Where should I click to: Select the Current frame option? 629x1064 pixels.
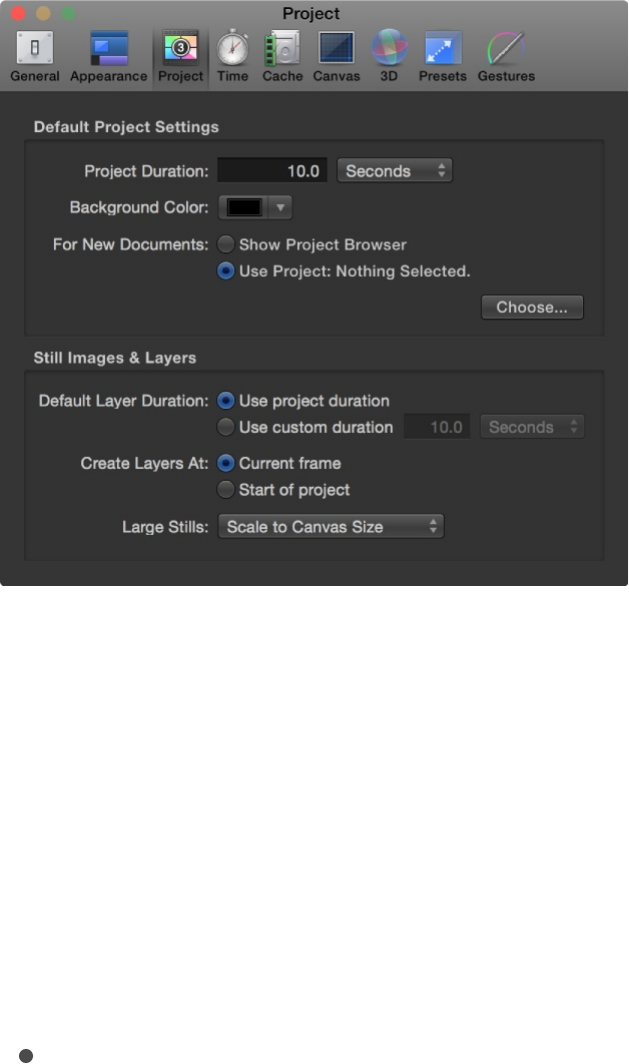coord(227,463)
